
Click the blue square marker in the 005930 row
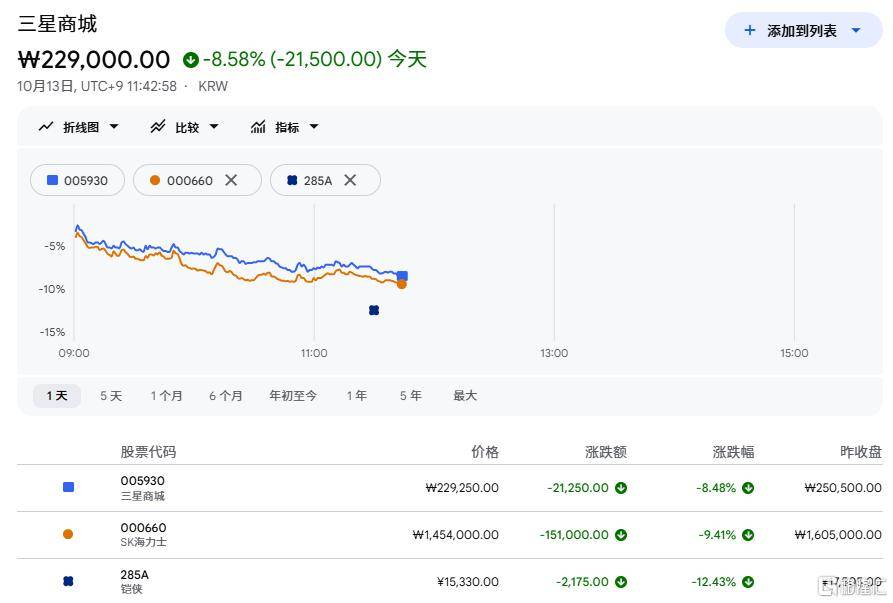point(68,487)
